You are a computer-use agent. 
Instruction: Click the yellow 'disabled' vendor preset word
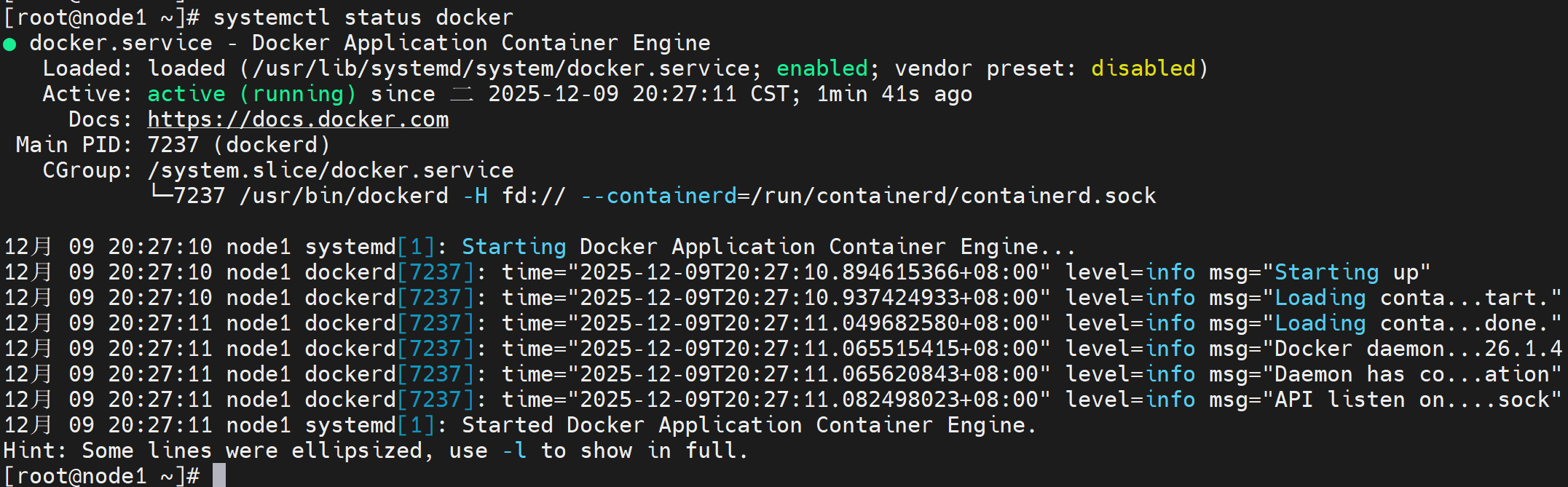pos(1143,68)
